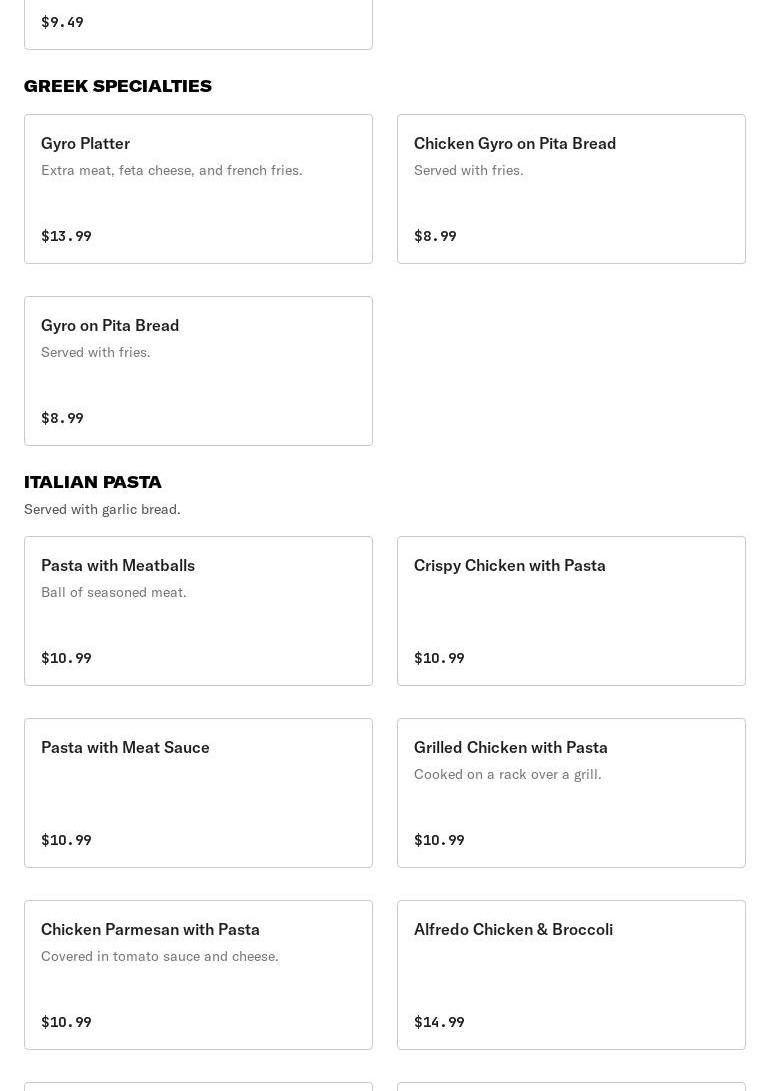Click Gyro Platter's extra meat description
This screenshot has height=1091, width=770.
(172, 170)
